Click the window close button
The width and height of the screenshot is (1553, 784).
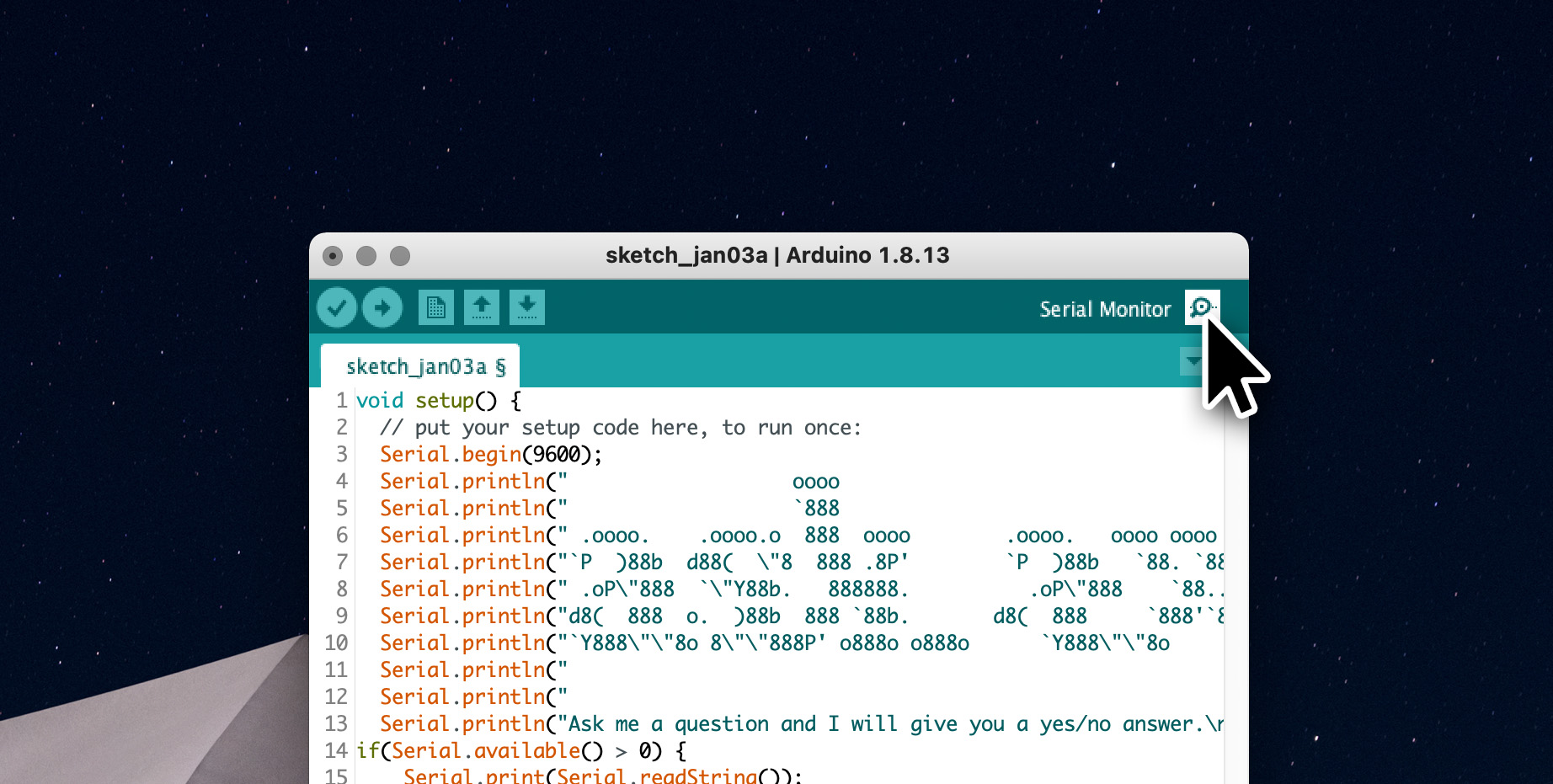click(333, 255)
